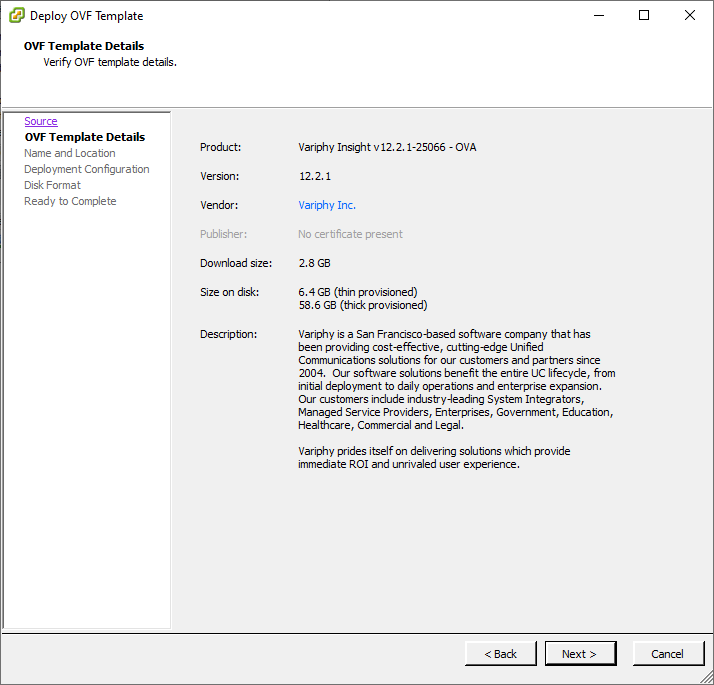This screenshot has height=685, width=714.
Task: Open the Source step link
Action: [x=41, y=121]
